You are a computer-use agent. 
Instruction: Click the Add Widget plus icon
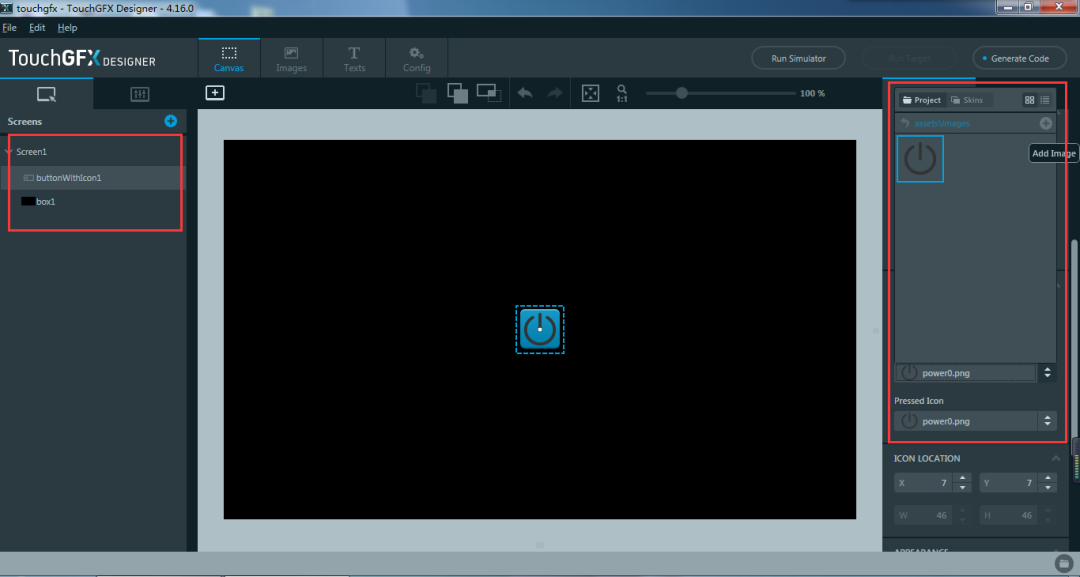pyautogui.click(x=214, y=93)
